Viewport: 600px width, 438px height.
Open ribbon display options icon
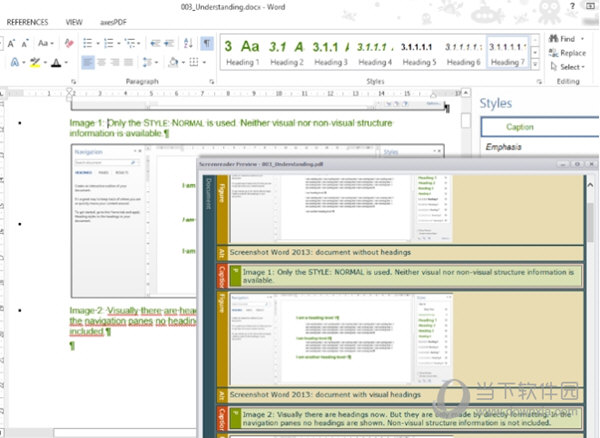click(x=590, y=7)
